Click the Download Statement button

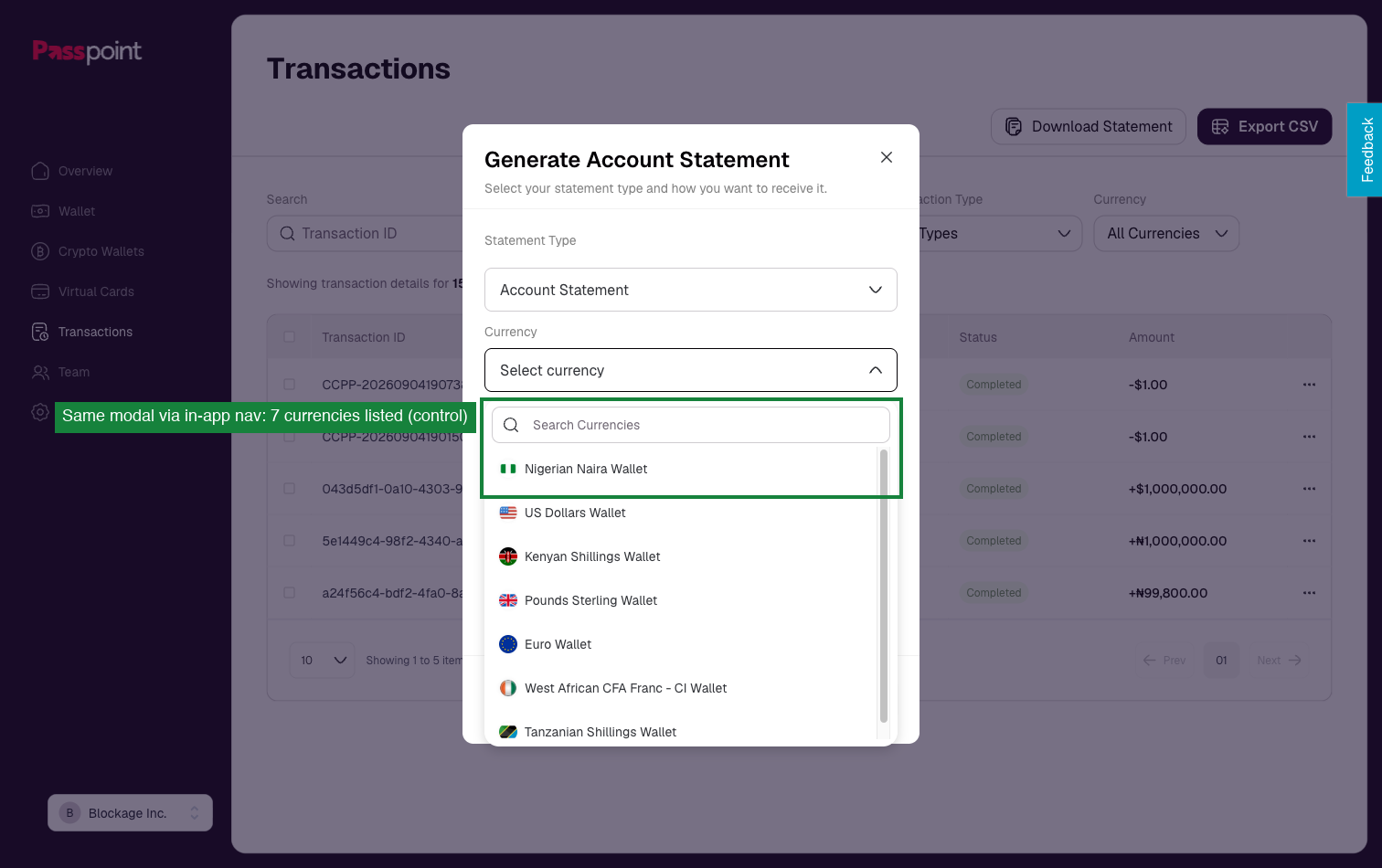pyautogui.click(x=1089, y=127)
